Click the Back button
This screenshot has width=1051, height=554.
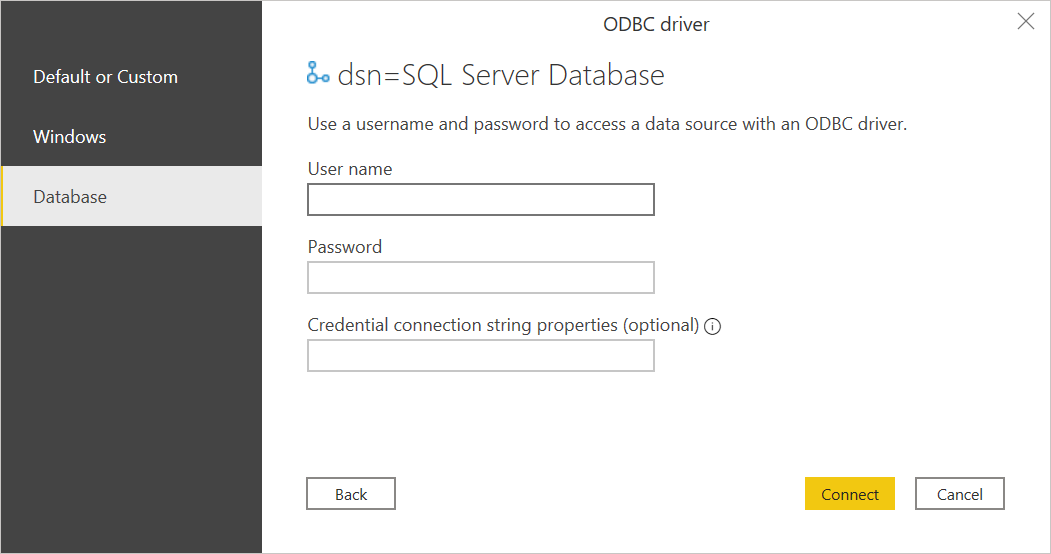[x=351, y=494]
